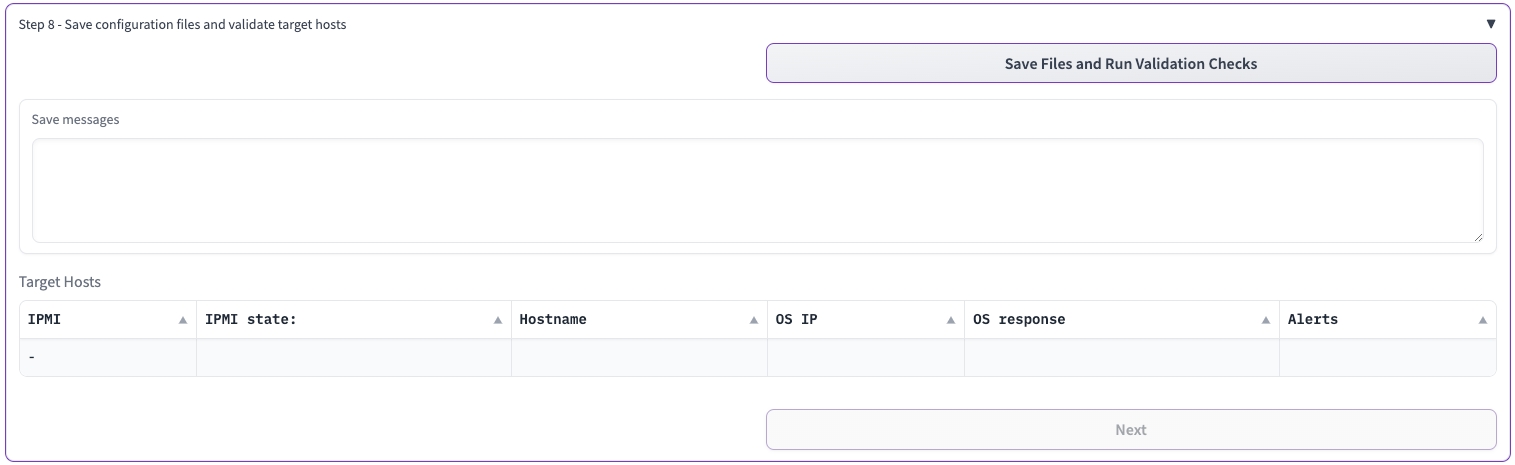Click the Target Hosts table label

click(x=60, y=282)
